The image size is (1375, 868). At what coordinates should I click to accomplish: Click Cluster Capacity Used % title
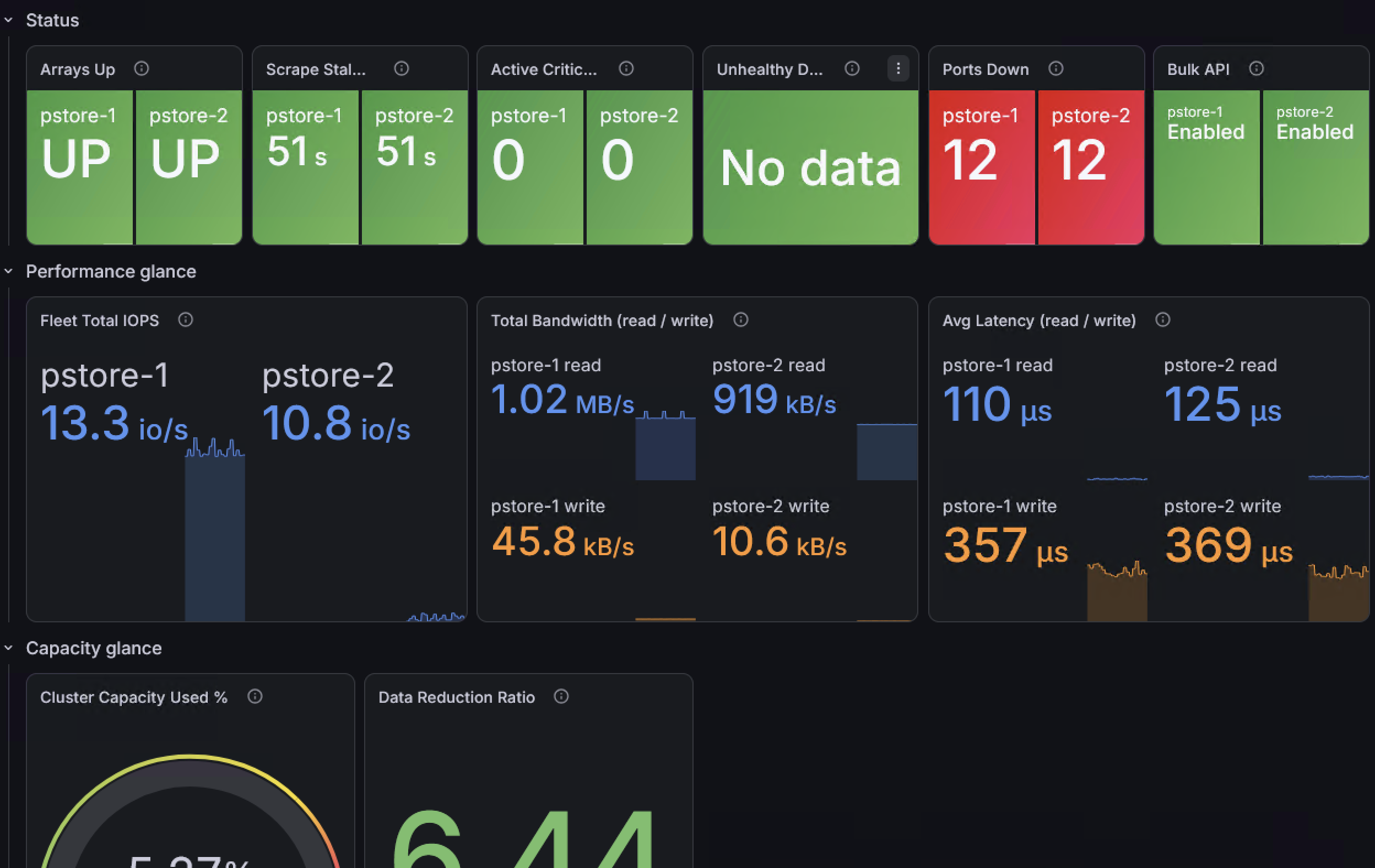coord(134,698)
